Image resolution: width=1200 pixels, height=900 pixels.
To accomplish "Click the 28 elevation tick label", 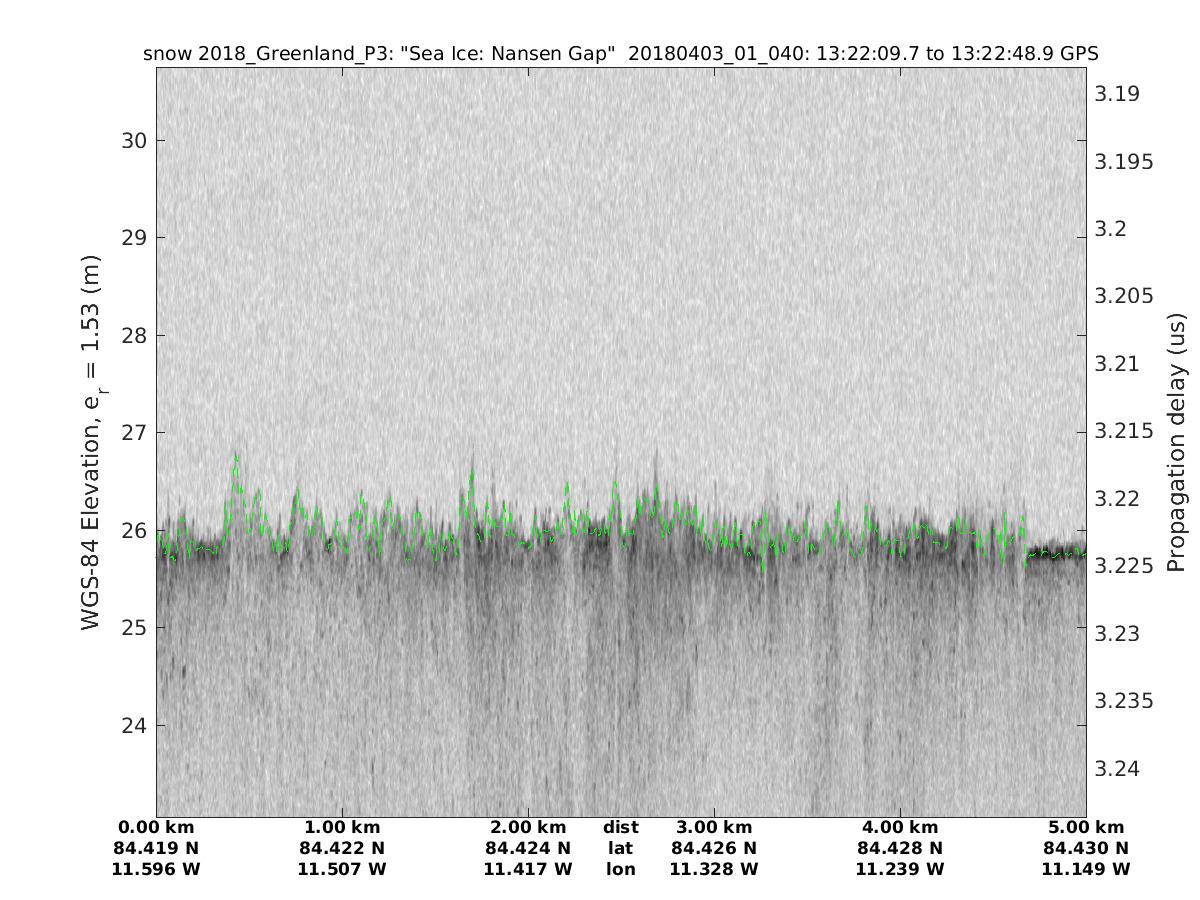I will point(133,335).
